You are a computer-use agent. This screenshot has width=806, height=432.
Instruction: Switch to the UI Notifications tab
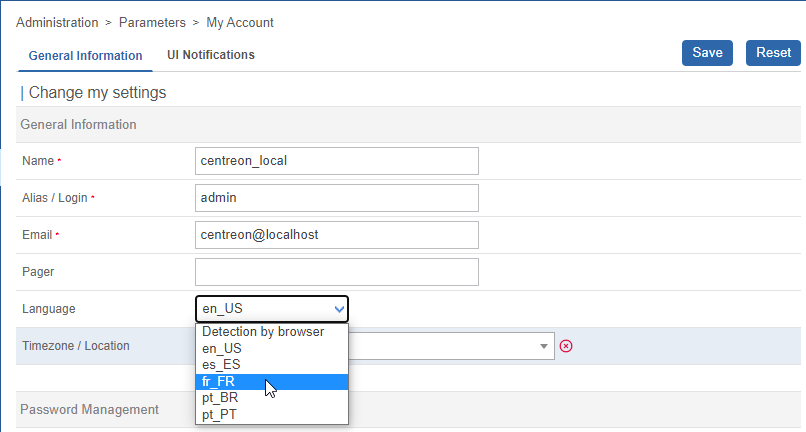tap(211, 55)
